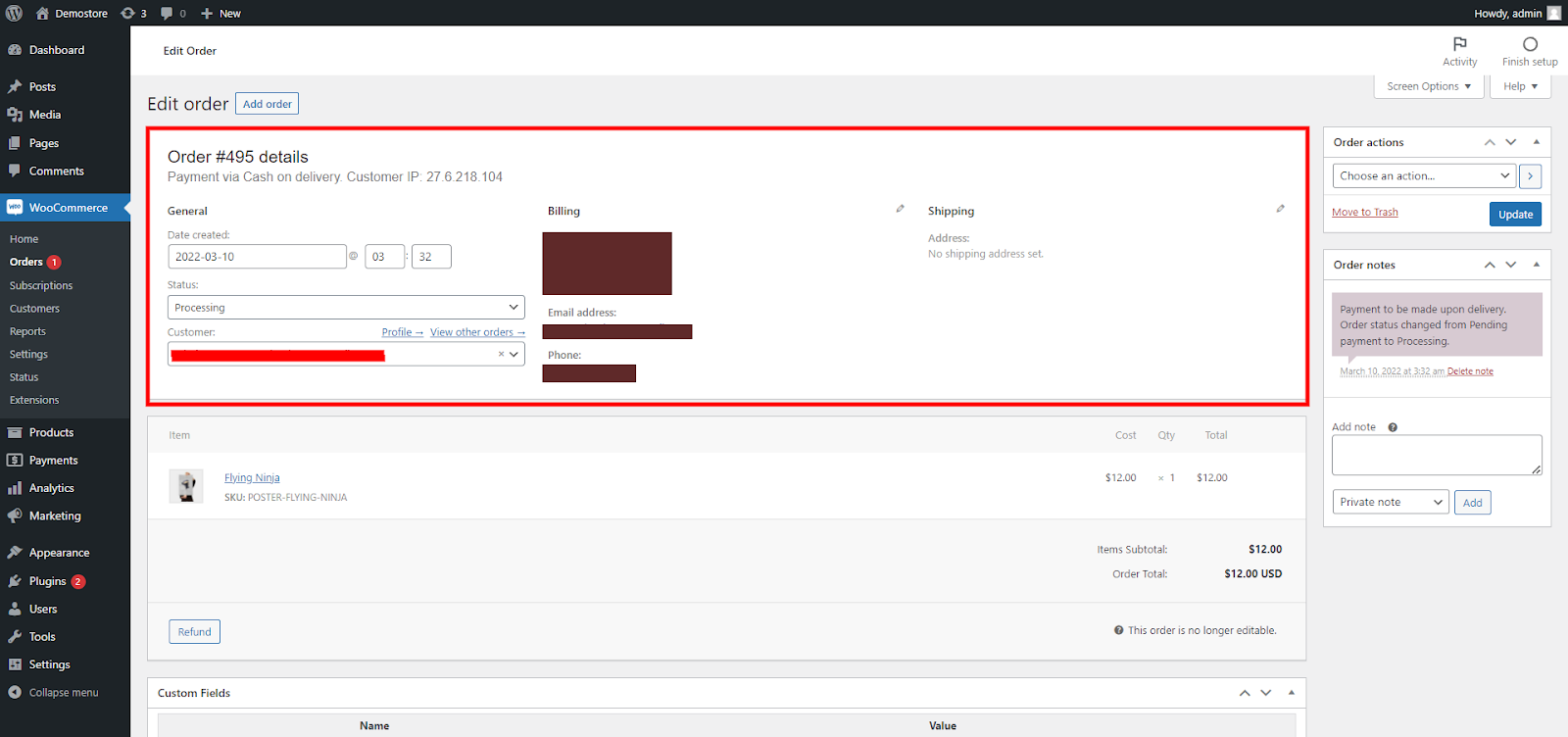
Task: Click the Update button
Action: point(1515,215)
